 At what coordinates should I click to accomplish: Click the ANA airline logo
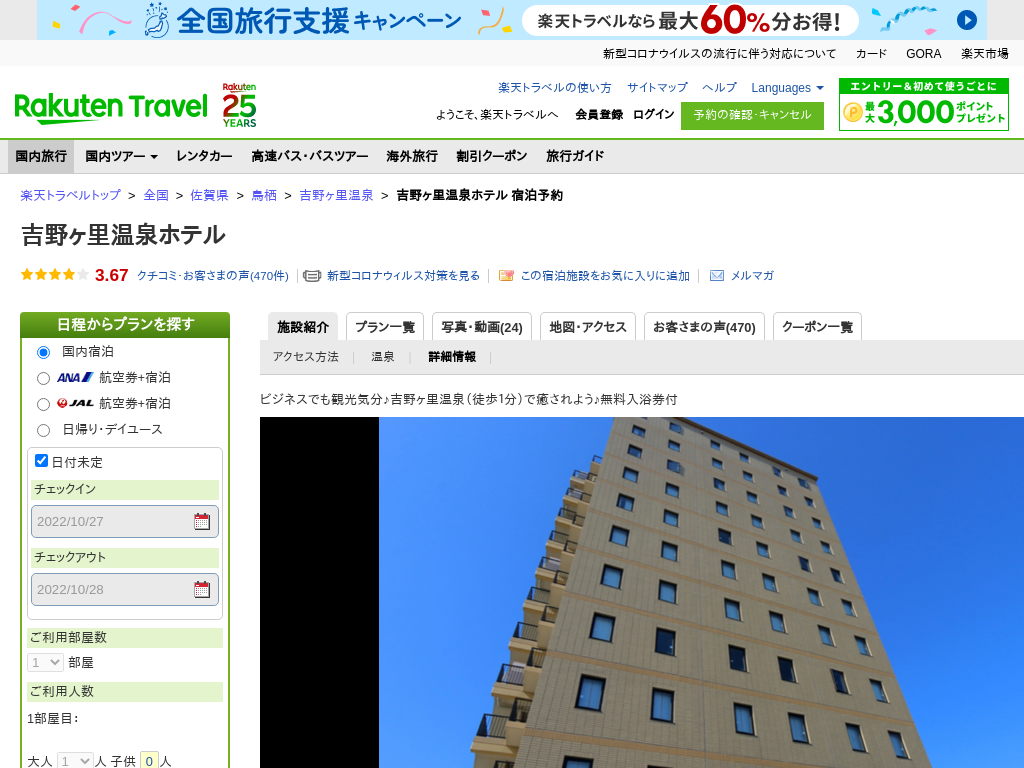coord(75,377)
